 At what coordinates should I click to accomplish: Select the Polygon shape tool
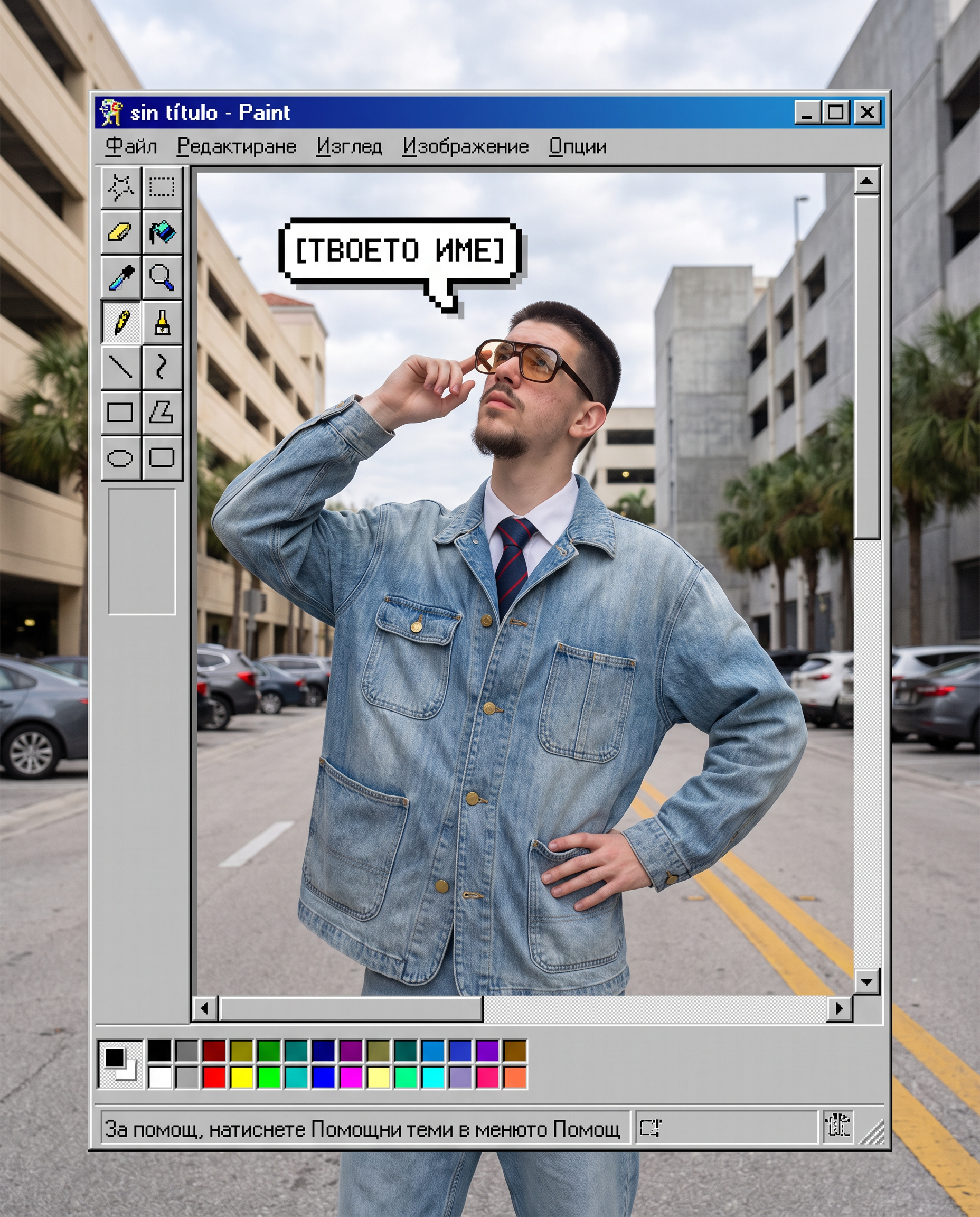162,412
